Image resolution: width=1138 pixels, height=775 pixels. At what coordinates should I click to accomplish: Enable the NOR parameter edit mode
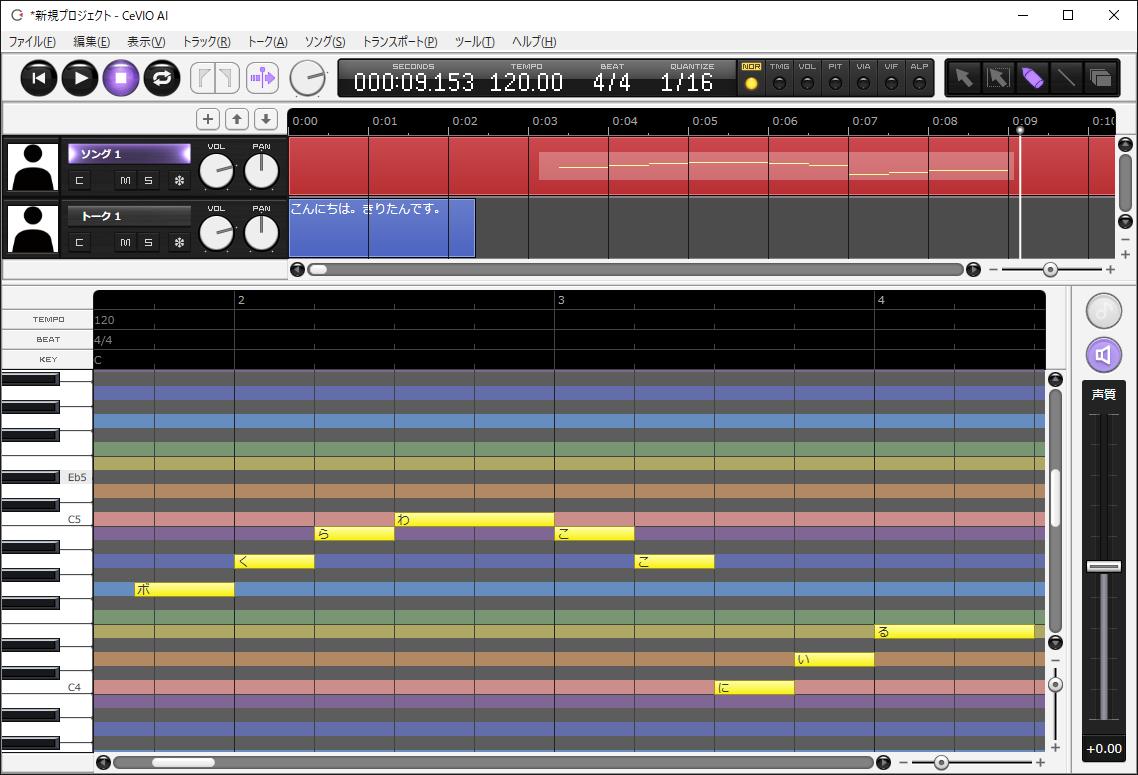[751, 78]
